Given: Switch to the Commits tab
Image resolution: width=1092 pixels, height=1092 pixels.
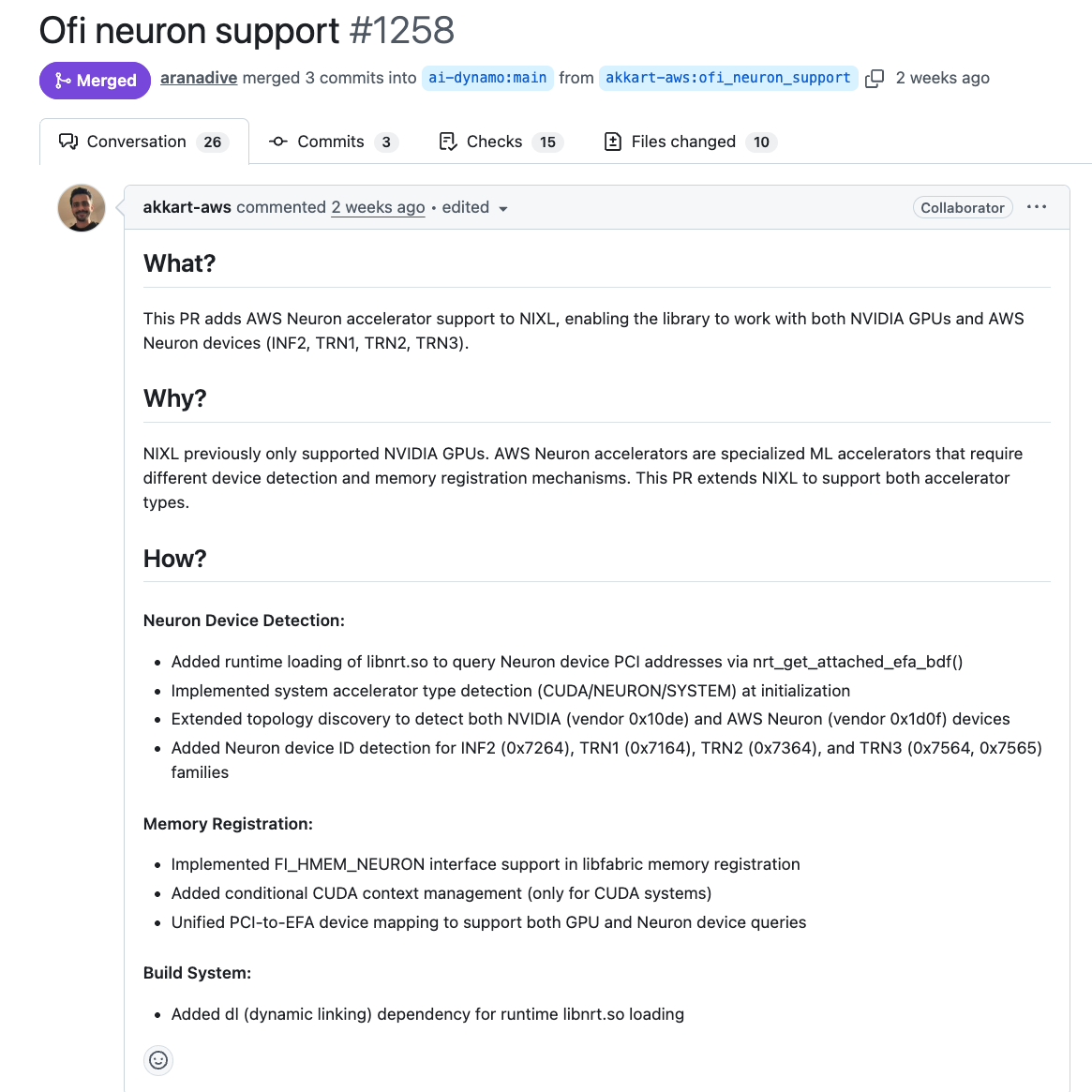Looking at the screenshot, I should (331, 142).
